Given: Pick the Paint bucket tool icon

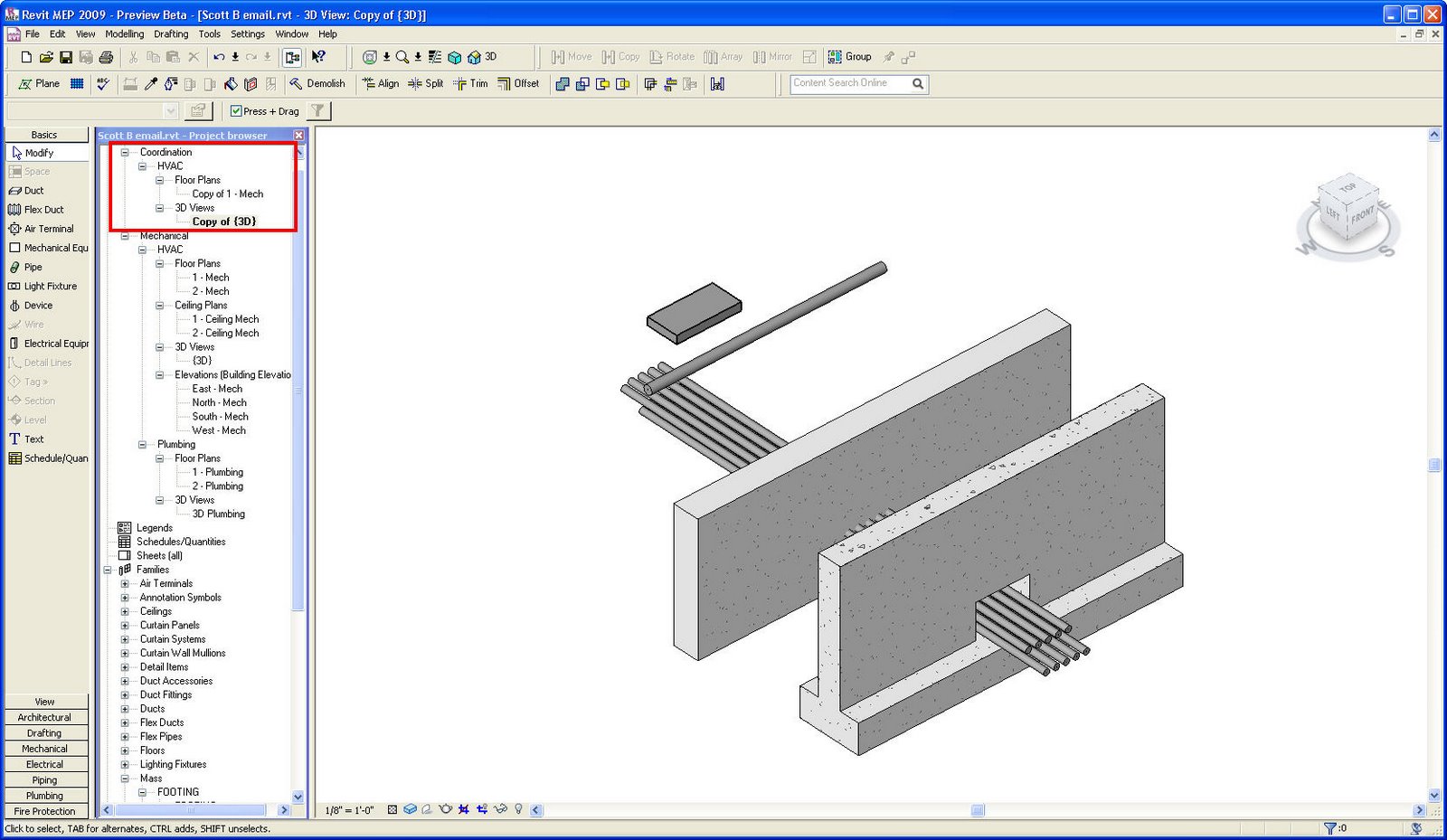Looking at the screenshot, I should tap(231, 84).
